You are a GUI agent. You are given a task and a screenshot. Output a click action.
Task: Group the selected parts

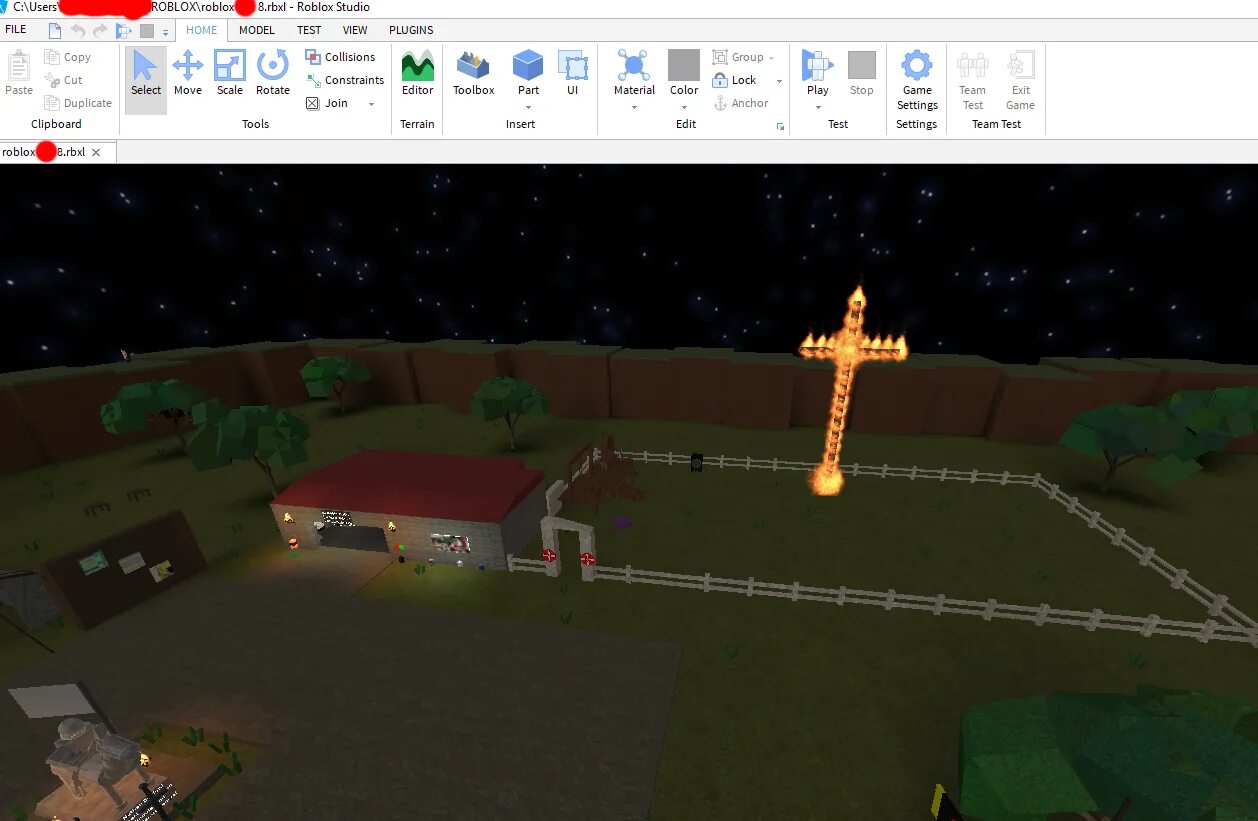tap(738, 57)
